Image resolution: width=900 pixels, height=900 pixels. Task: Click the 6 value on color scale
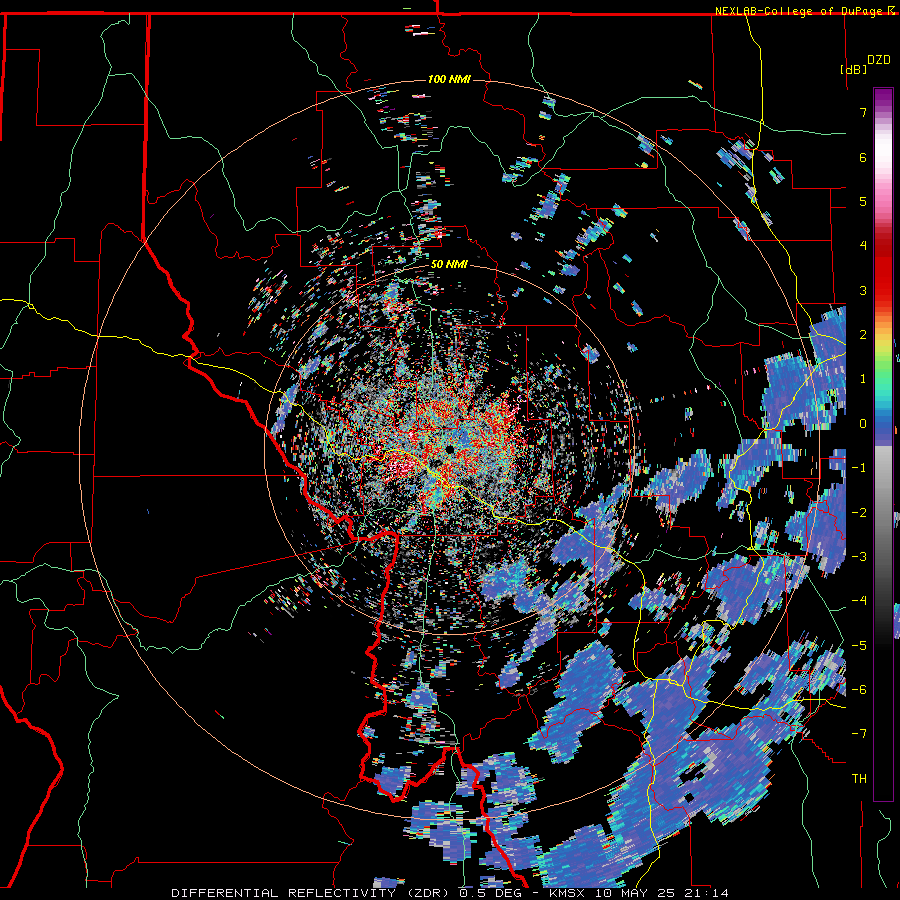[x=863, y=157]
